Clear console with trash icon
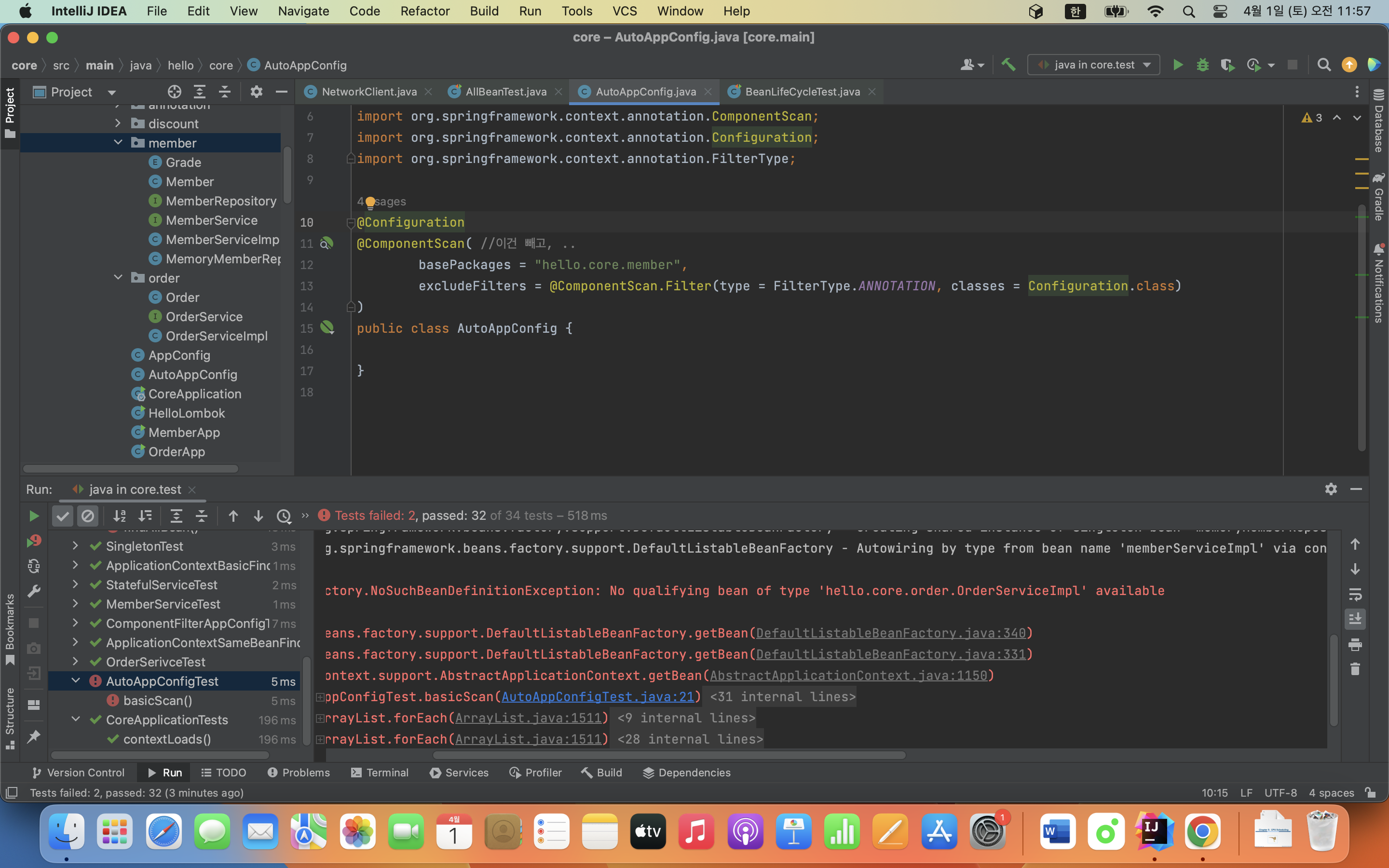The width and height of the screenshot is (1389, 868). pos(1355,669)
